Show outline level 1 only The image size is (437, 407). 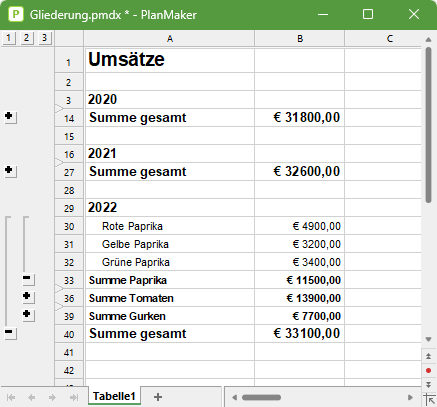[x=9, y=38]
